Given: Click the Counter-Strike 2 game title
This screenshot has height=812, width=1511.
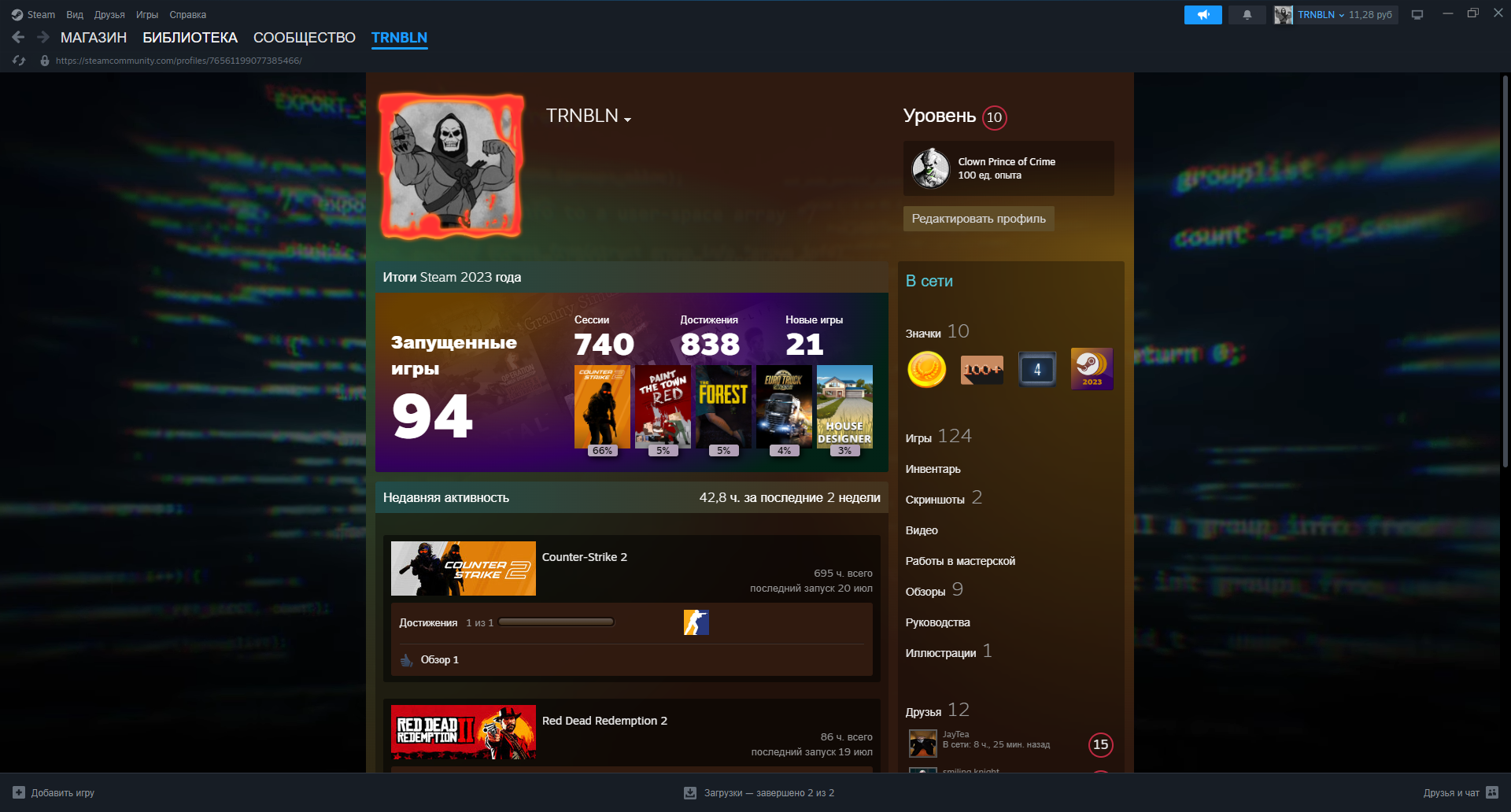Looking at the screenshot, I should [x=585, y=557].
